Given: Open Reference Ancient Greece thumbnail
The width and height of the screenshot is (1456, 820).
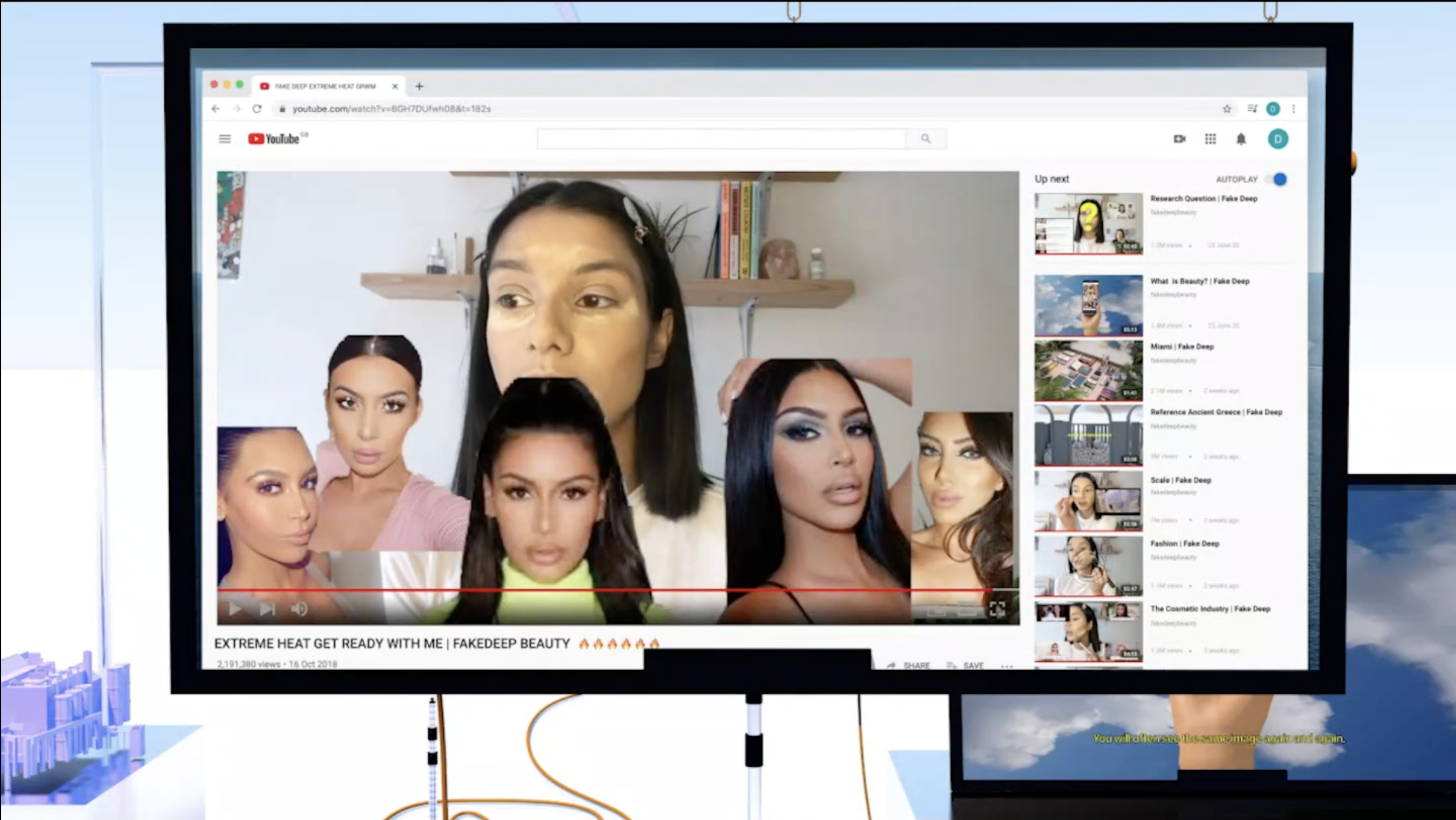Looking at the screenshot, I should click(x=1088, y=435).
